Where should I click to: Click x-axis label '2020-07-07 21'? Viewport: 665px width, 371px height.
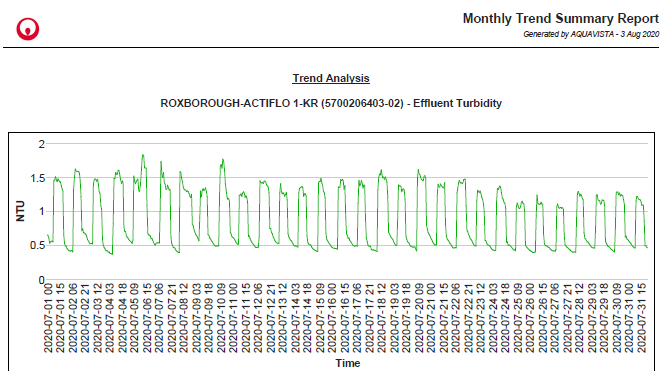(172, 318)
